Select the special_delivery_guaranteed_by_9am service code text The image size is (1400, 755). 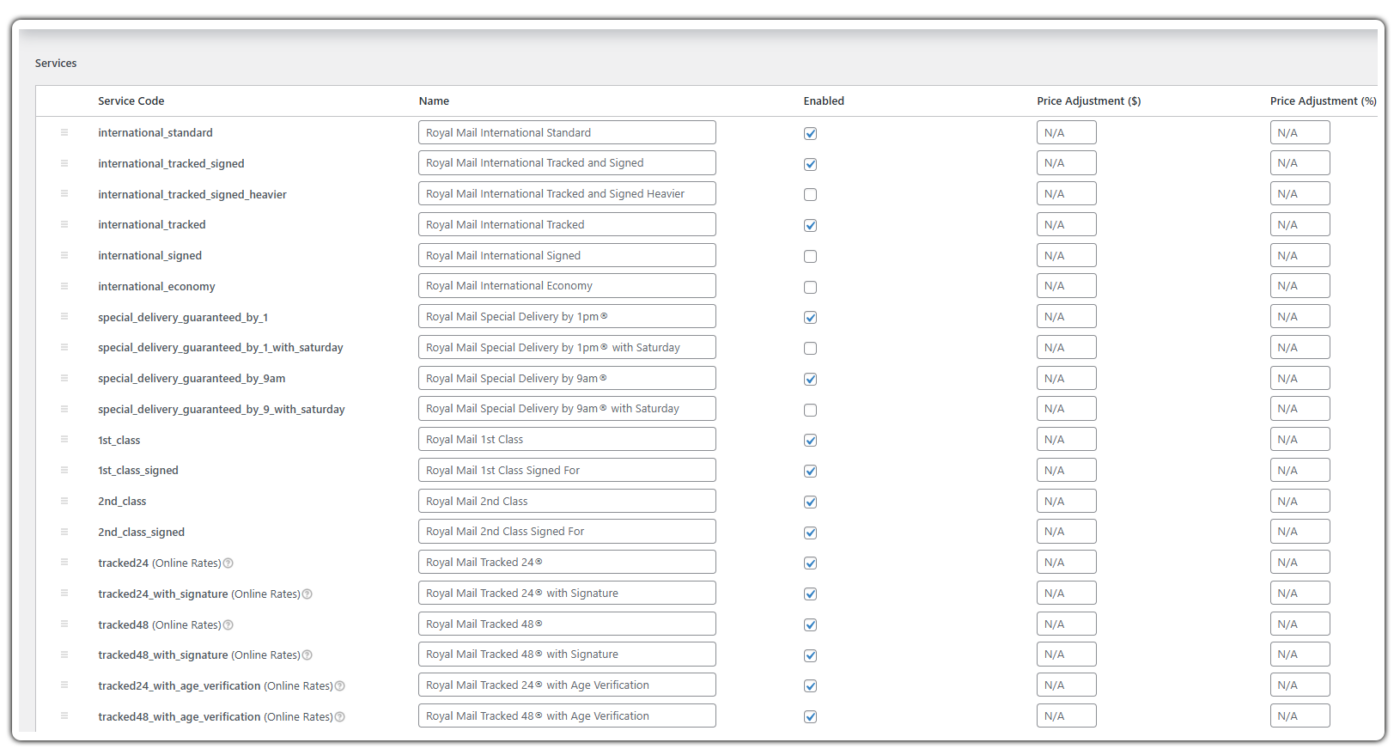(x=192, y=379)
